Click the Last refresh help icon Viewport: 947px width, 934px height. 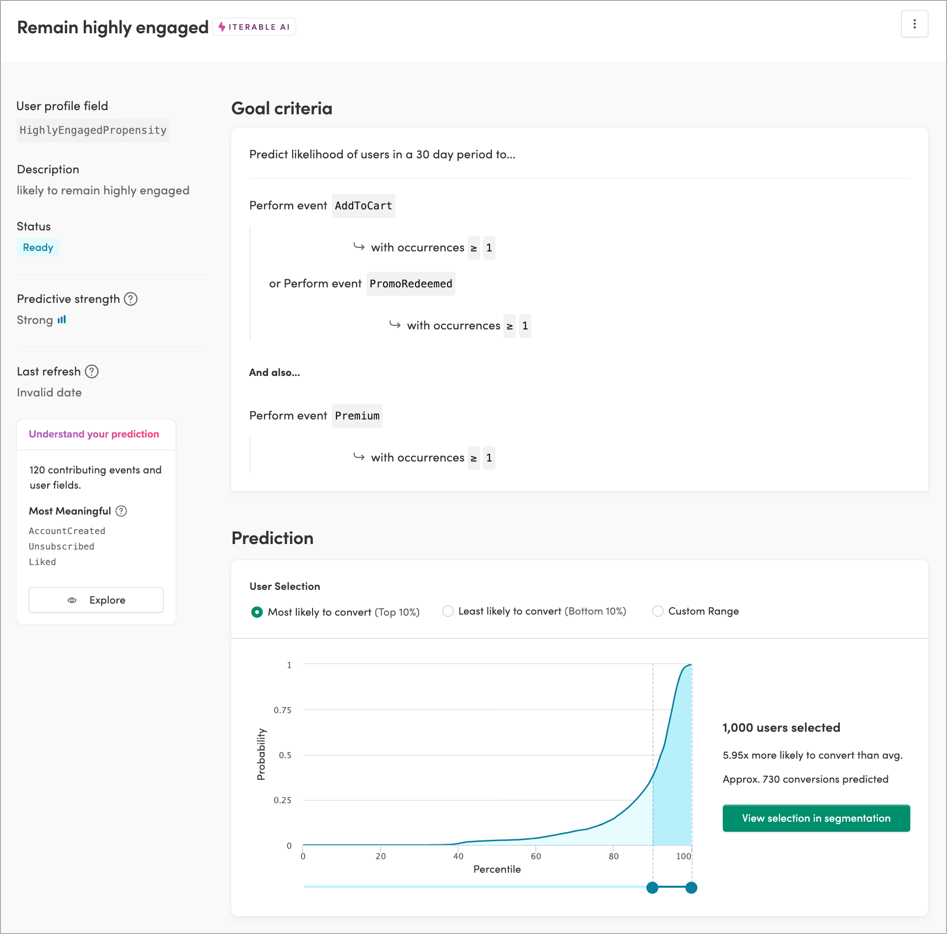point(92,371)
